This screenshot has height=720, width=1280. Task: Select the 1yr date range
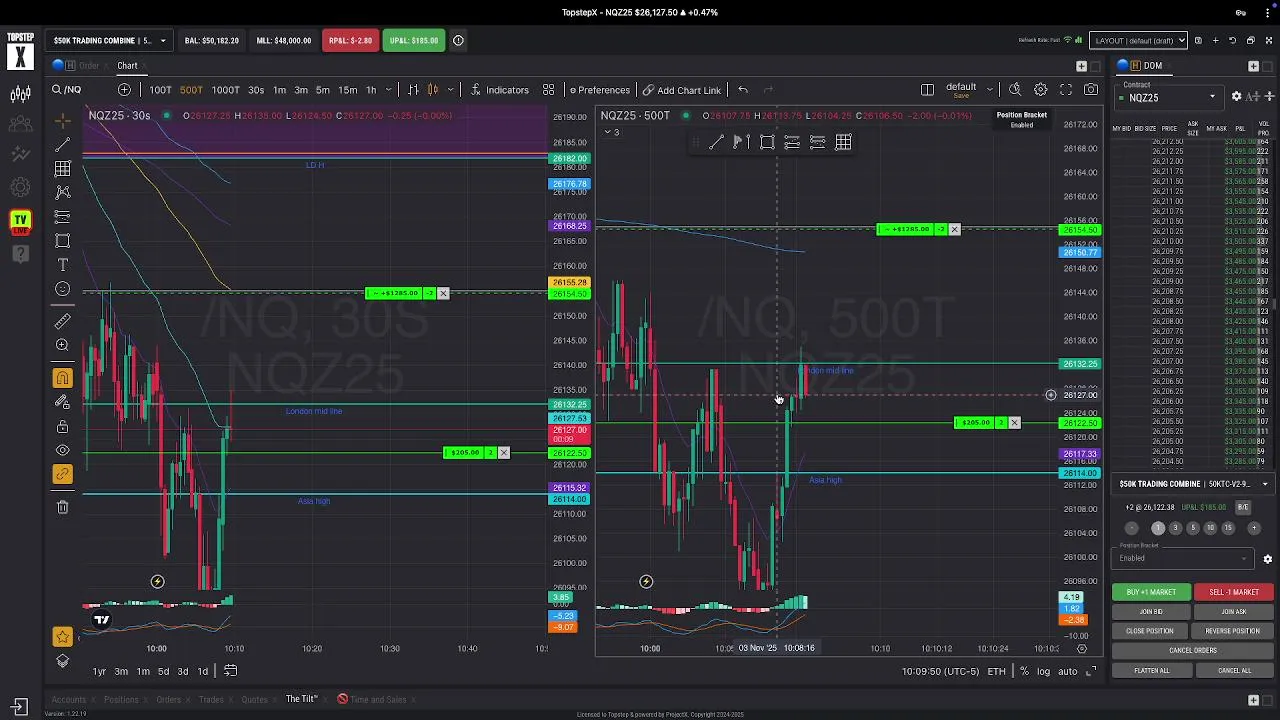click(99, 671)
